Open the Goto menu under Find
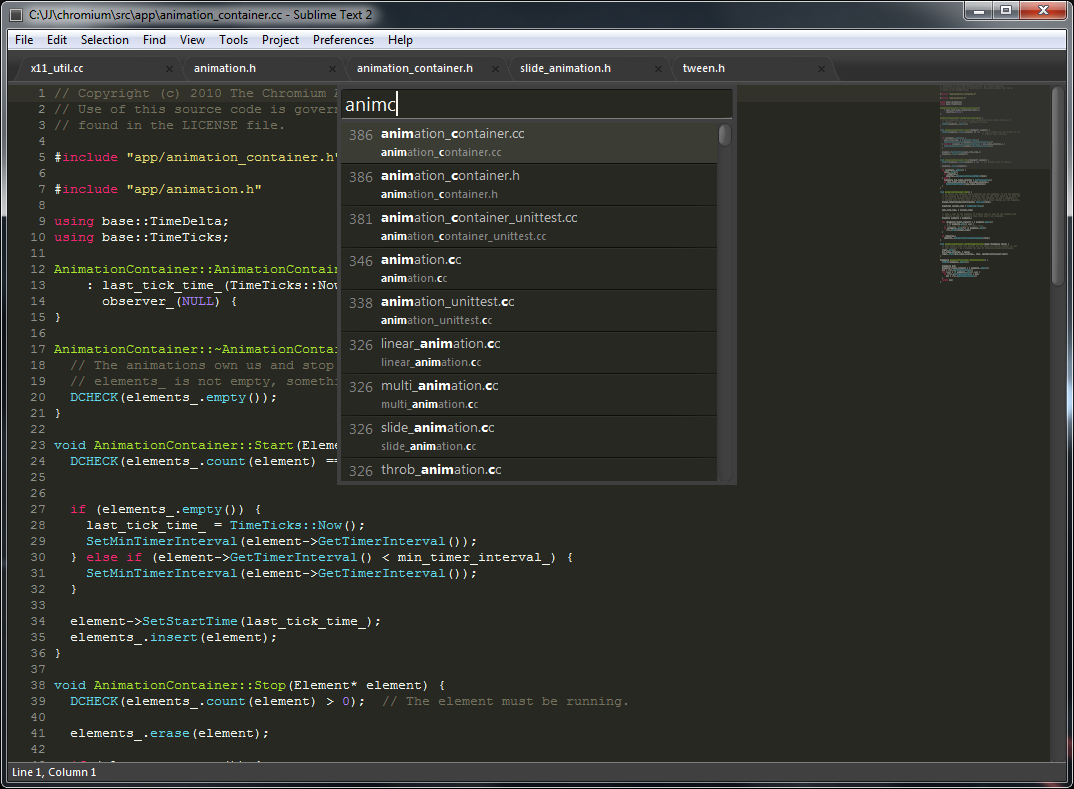Screen dimensions: 1074x789 click(154, 40)
